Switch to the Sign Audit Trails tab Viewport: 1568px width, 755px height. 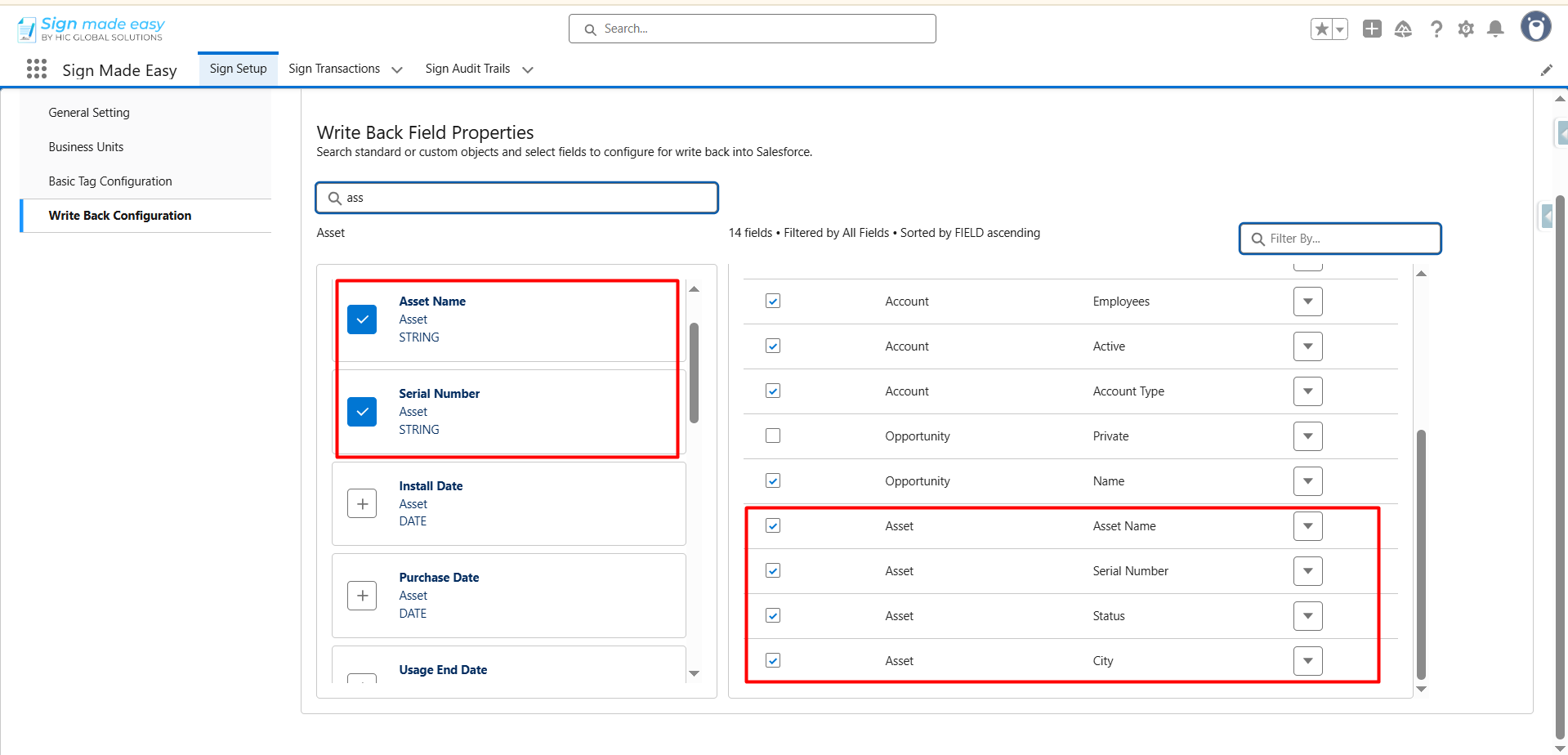click(467, 69)
